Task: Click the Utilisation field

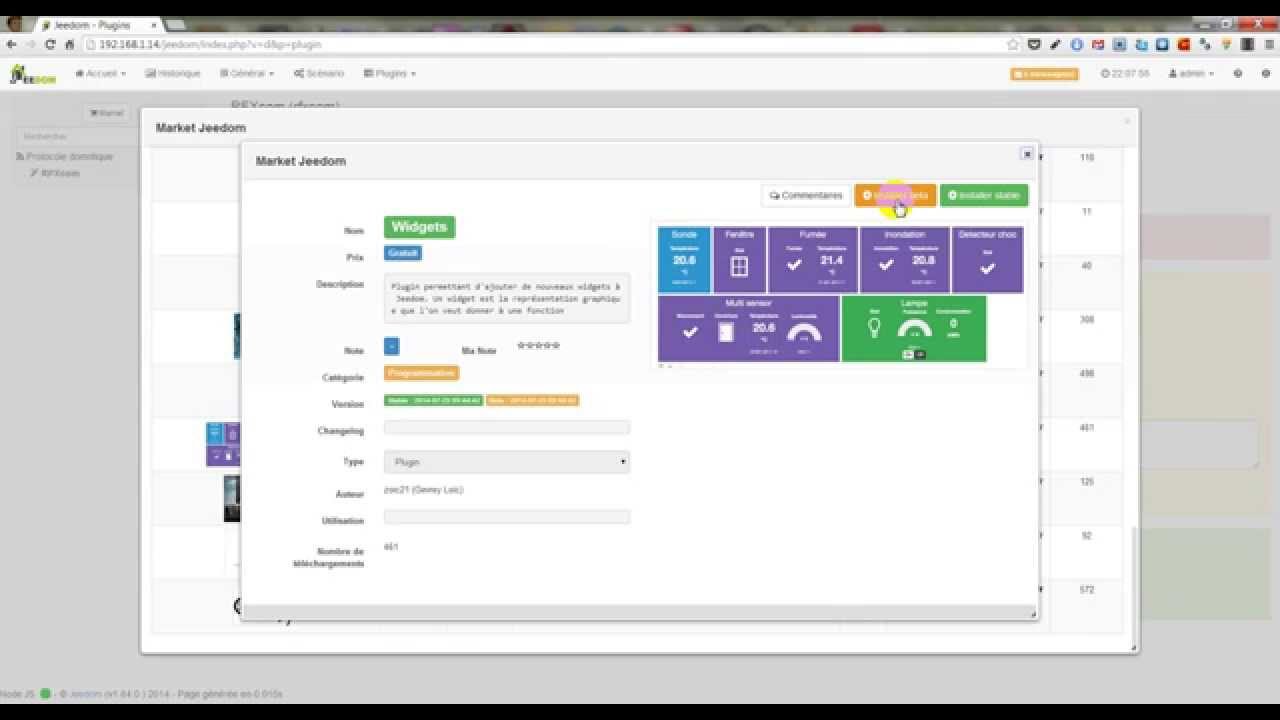Action: 507,517
